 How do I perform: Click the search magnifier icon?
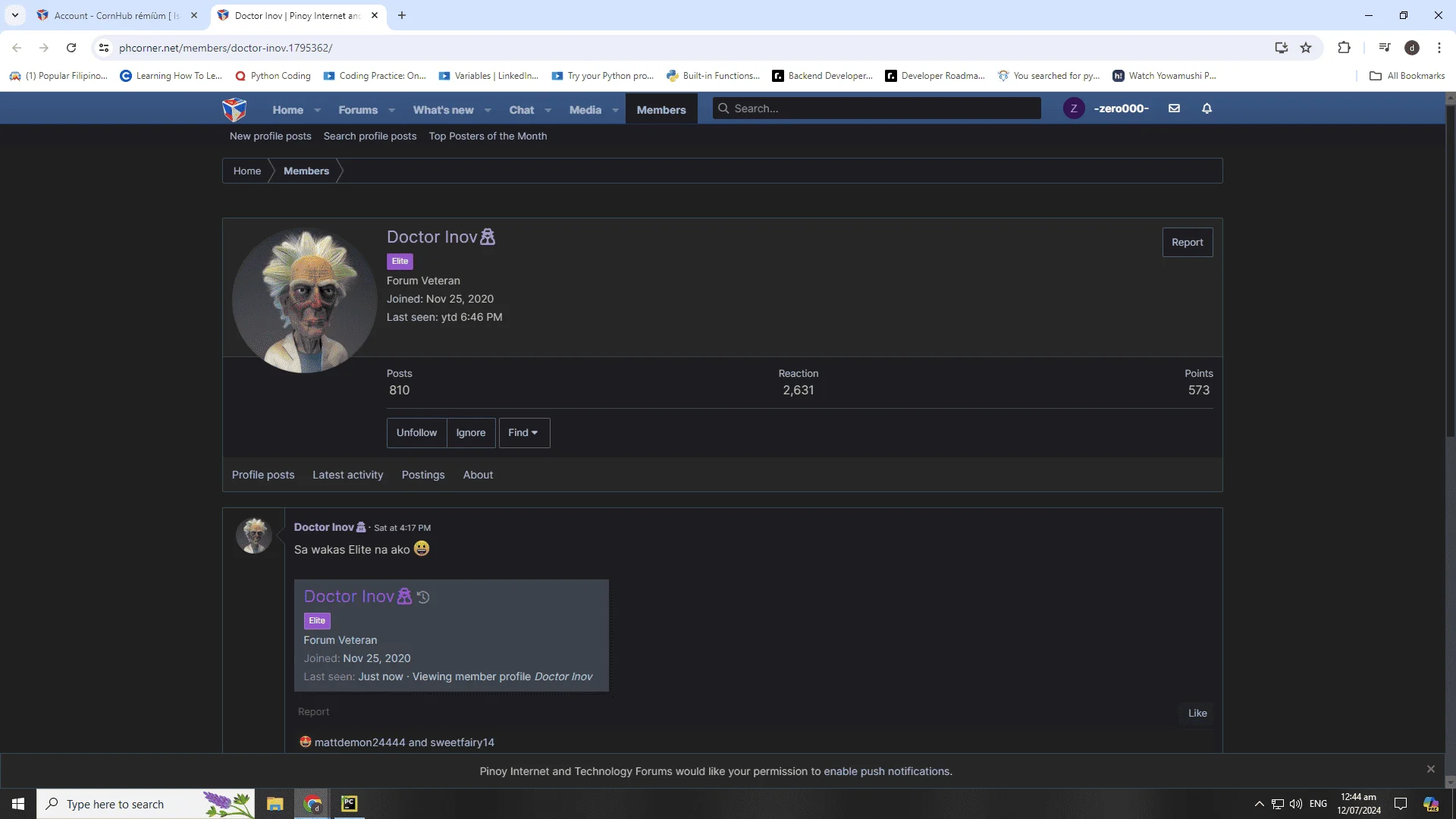(723, 108)
